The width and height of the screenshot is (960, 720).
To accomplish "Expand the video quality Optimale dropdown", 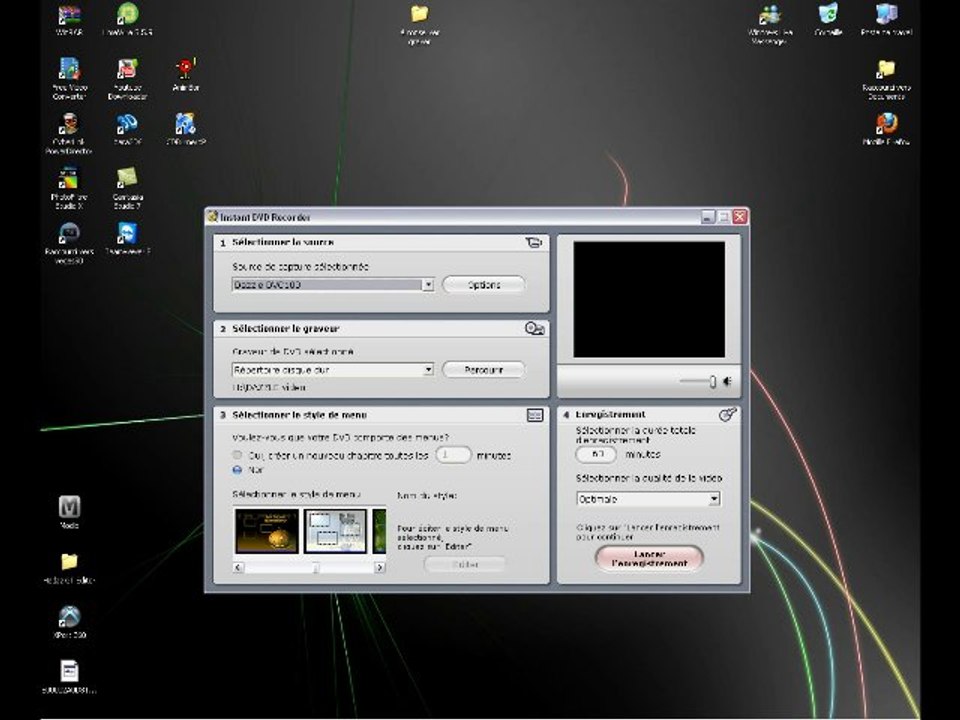I will click(714, 498).
